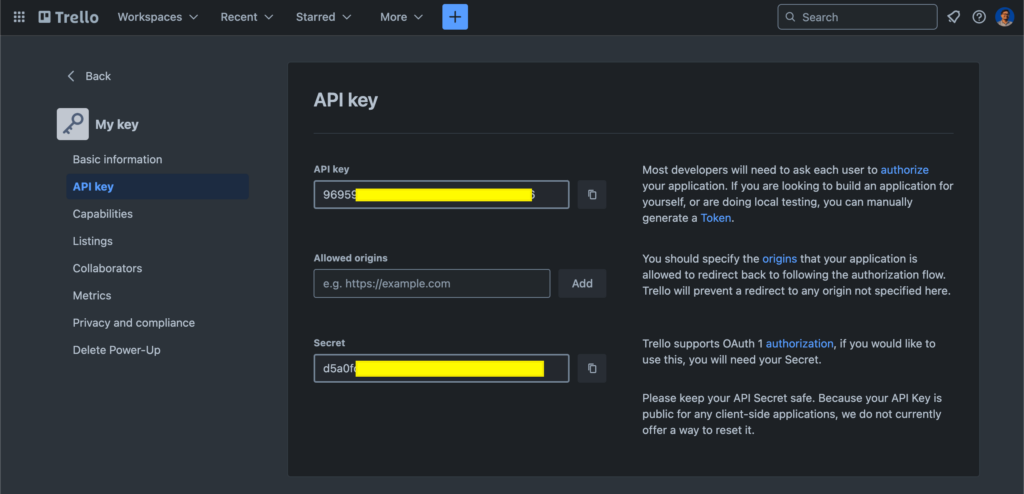
Task: Click the Add origin button
Action: pyautogui.click(x=583, y=284)
